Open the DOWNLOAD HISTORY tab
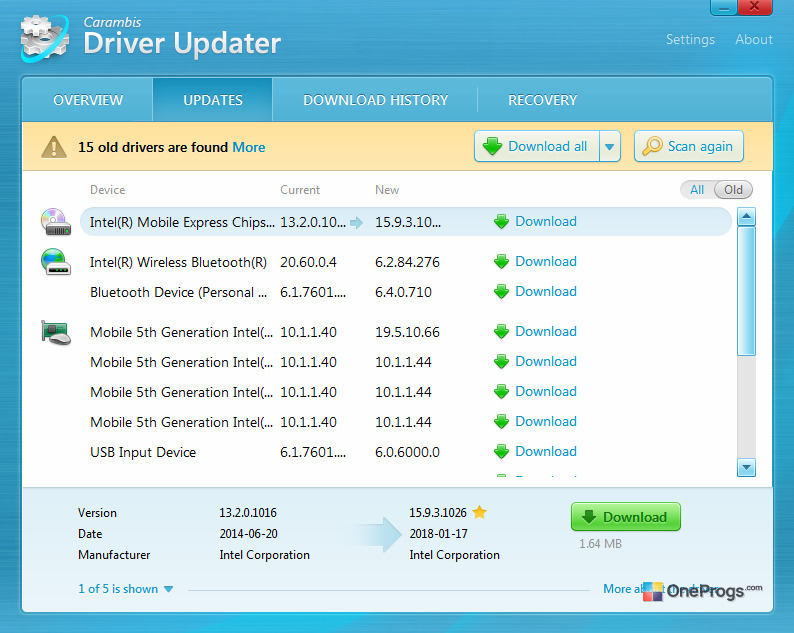This screenshot has height=633, width=794. pyautogui.click(x=375, y=100)
